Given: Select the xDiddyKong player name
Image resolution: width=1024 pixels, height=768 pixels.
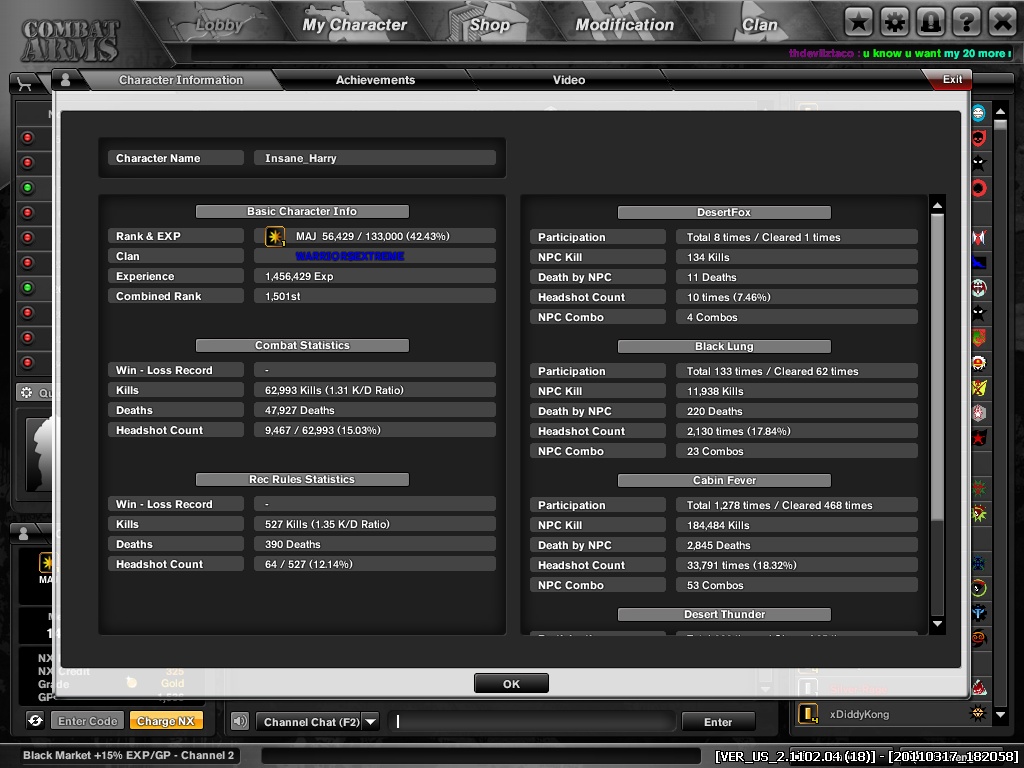Looking at the screenshot, I should (x=859, y=714).
